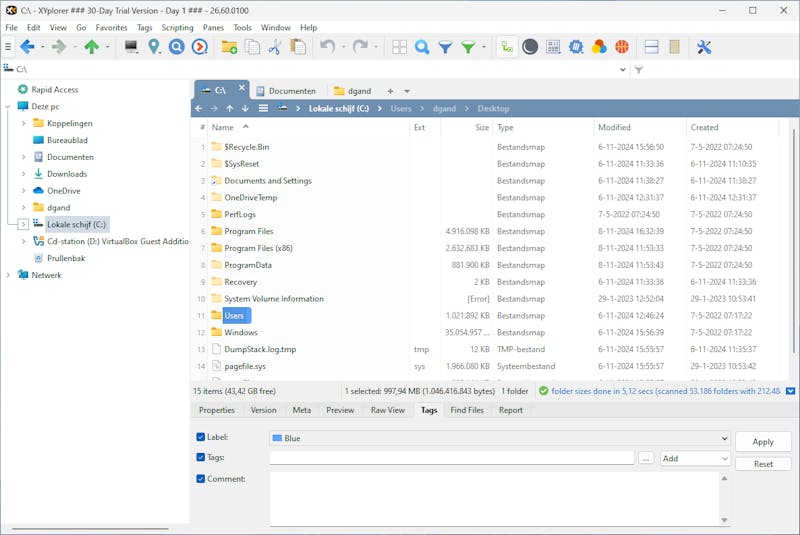Toggle the Tags checkbox

pos(201,458)
